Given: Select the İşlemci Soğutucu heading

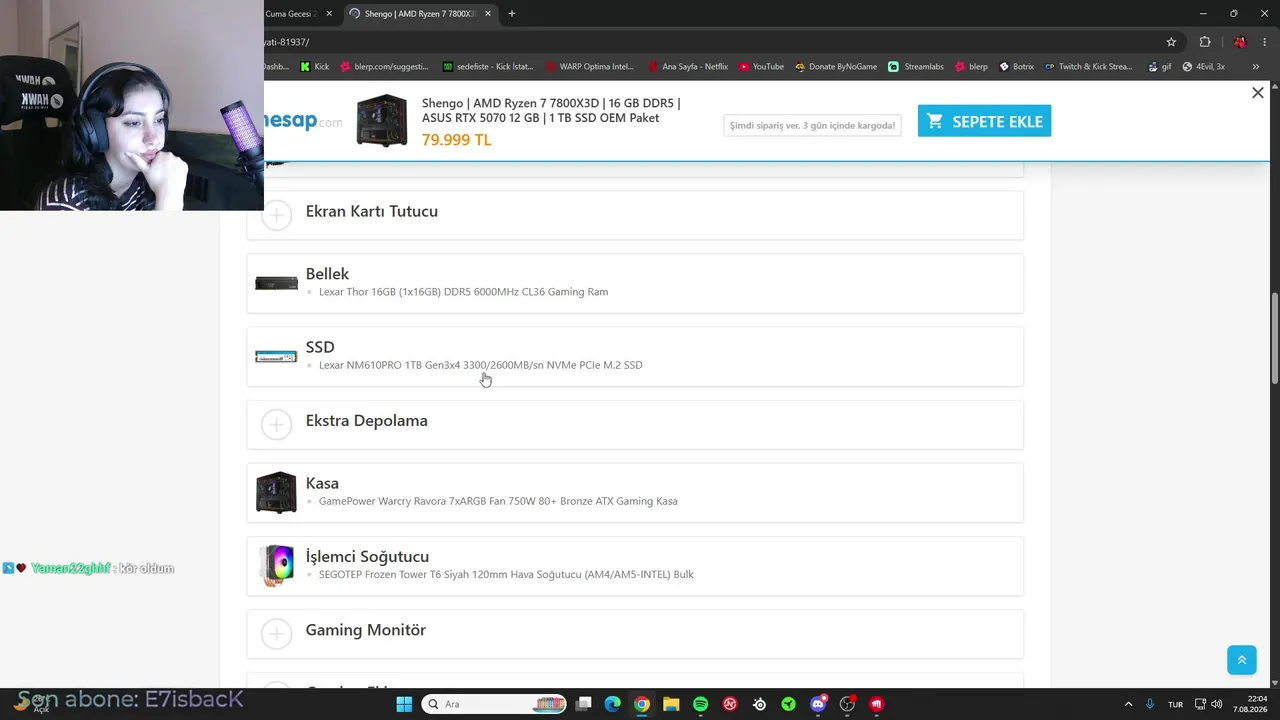Looking at the screenshot, I should [x=367, y=556].
